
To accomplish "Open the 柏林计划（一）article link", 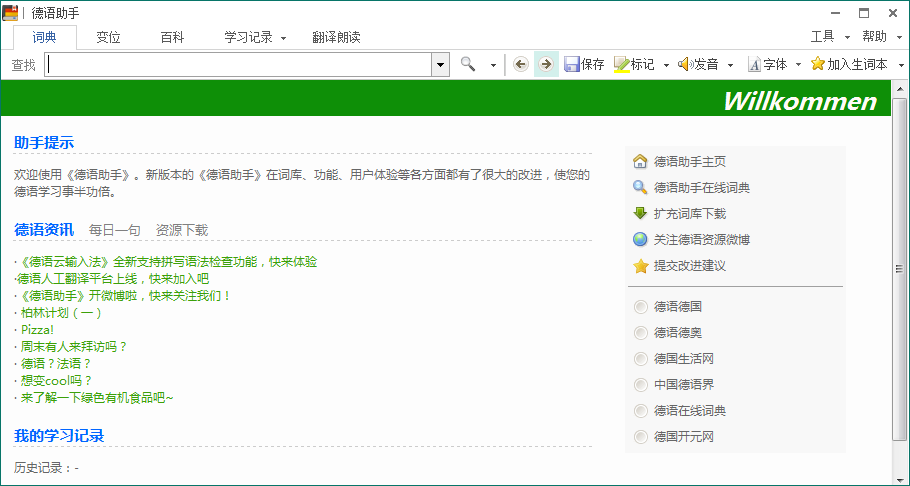I will tap(61, 312).
